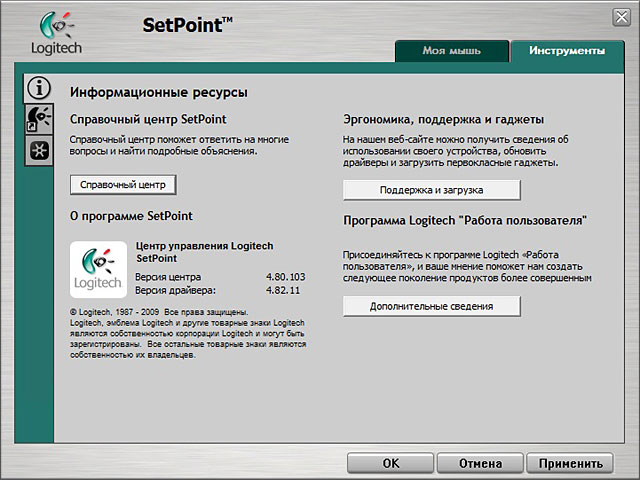Click the Применить button

click(570, 463)
